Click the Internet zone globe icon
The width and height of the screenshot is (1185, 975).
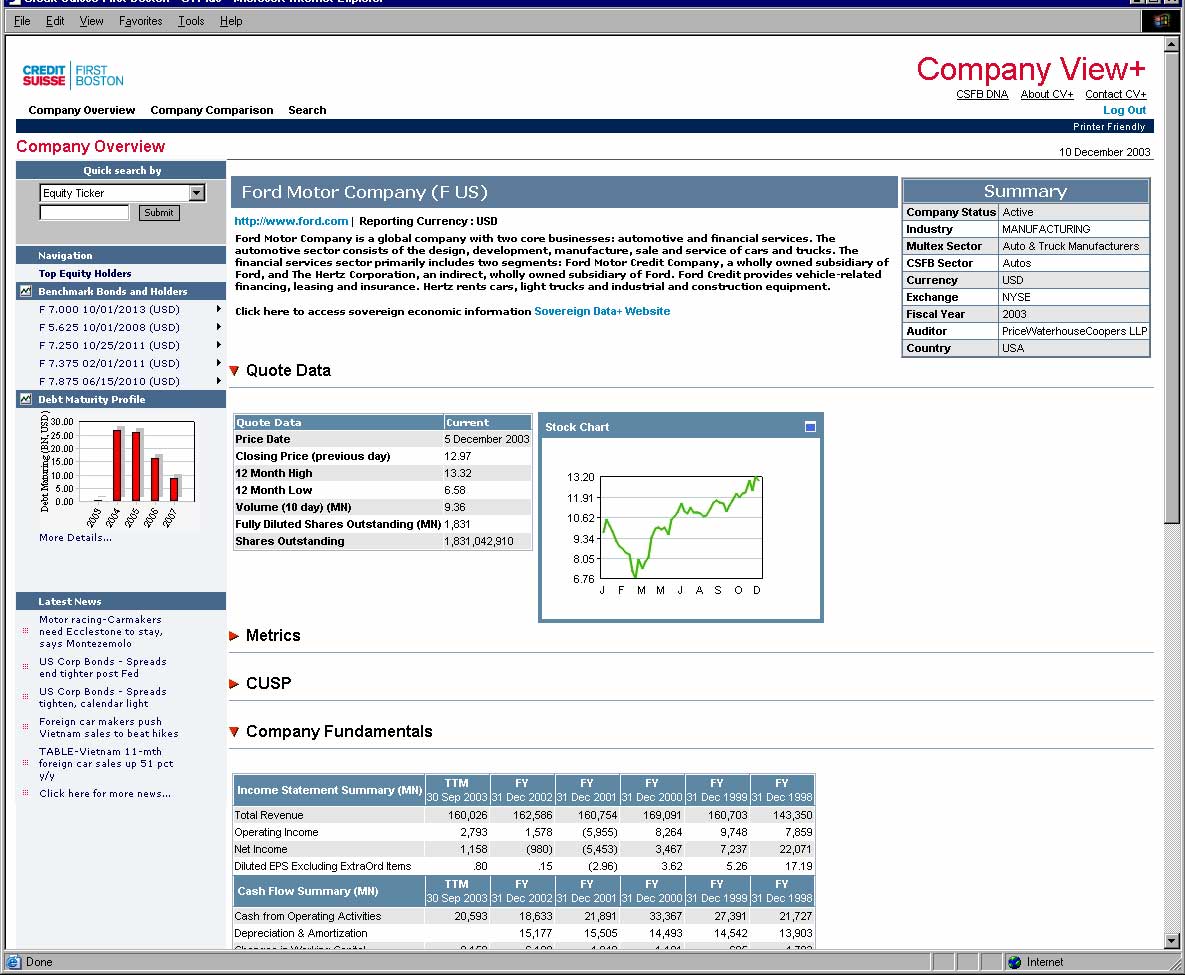tap(1014, 962)
